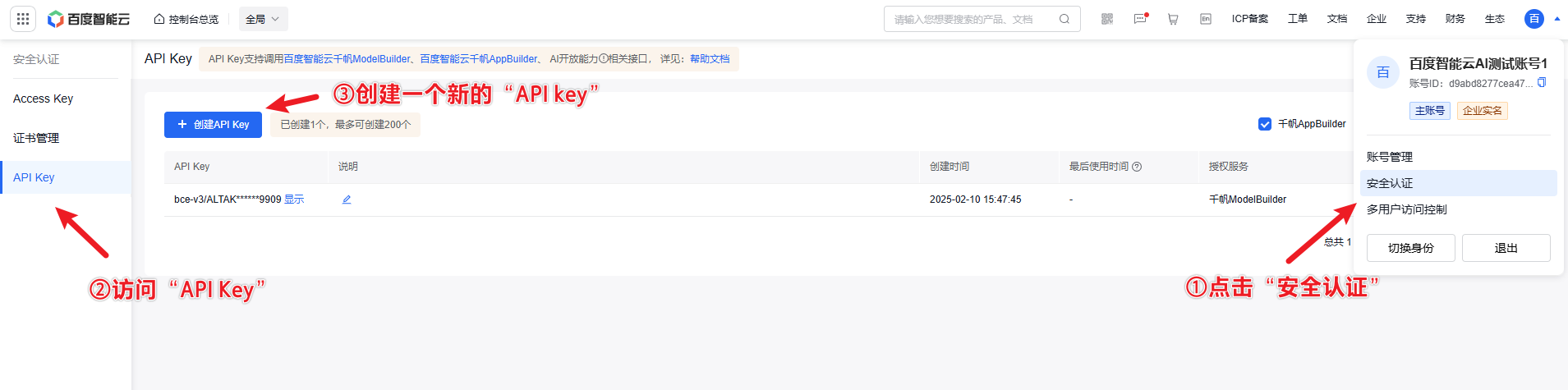Image resolution: width=1568 pixels, height=390 pixels.
Task: Click the 企业实名 tag
Action: (x=1482, y=111)
